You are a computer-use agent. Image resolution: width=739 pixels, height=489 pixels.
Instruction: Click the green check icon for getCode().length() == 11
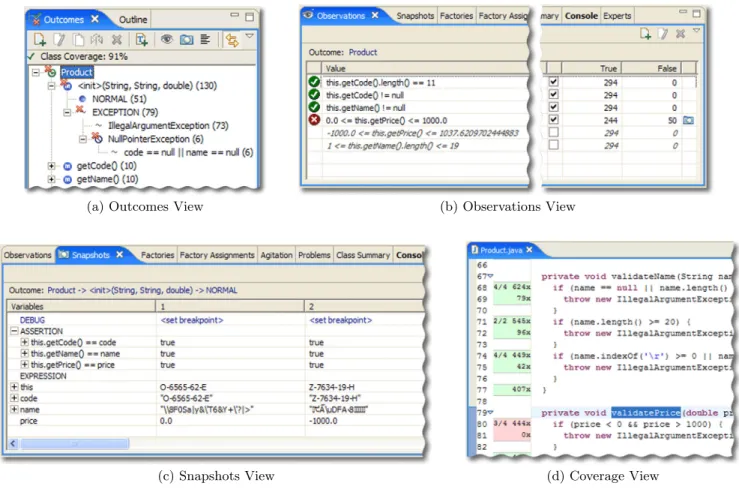point(314,82)
